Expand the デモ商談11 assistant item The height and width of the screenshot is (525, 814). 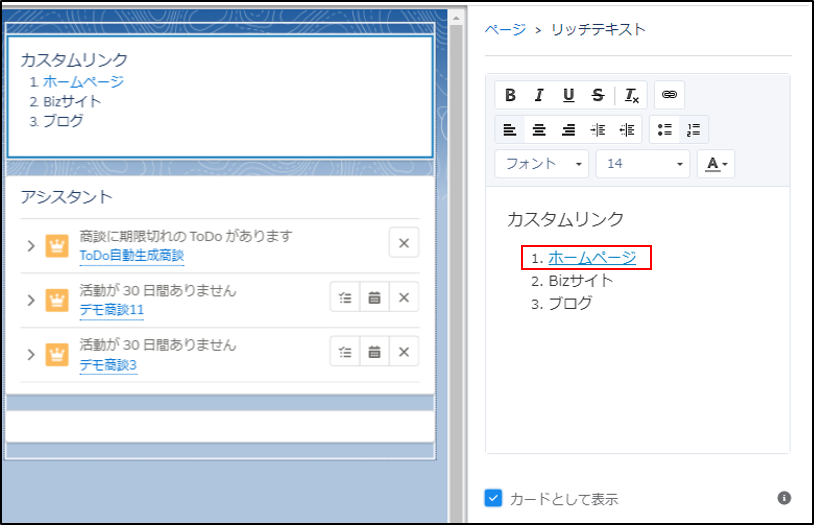pos(31,300)
